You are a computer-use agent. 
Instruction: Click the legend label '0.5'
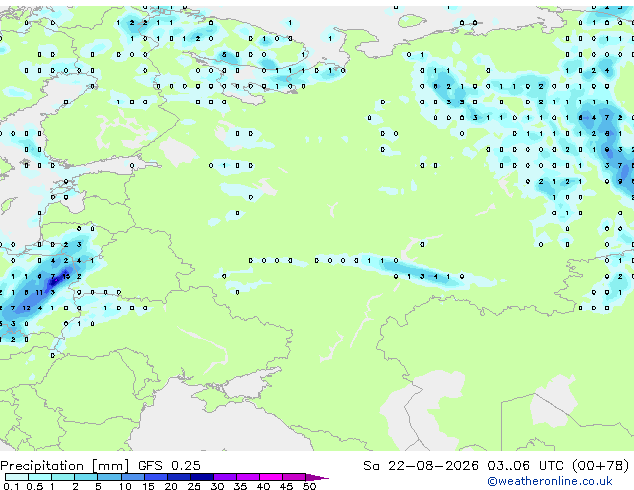35,486
